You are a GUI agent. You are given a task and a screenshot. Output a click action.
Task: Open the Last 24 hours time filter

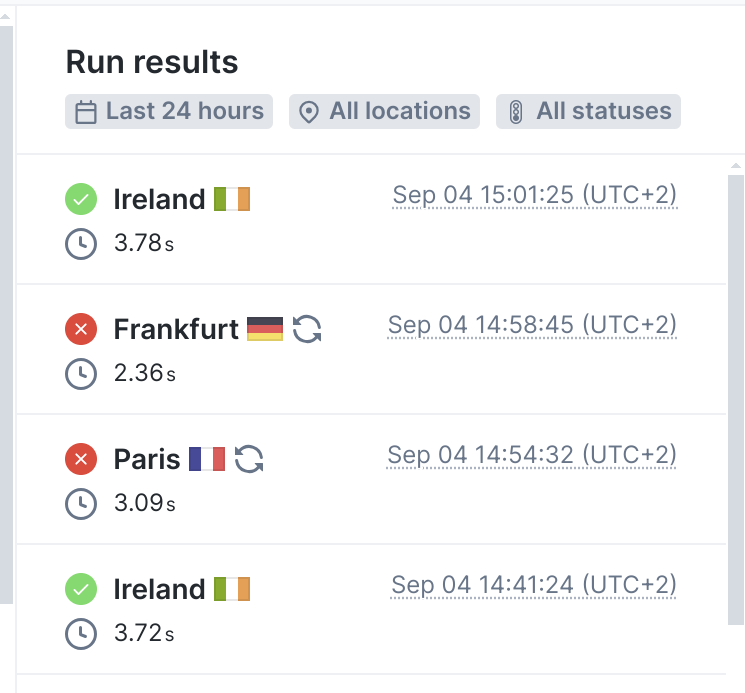point(169,112)
